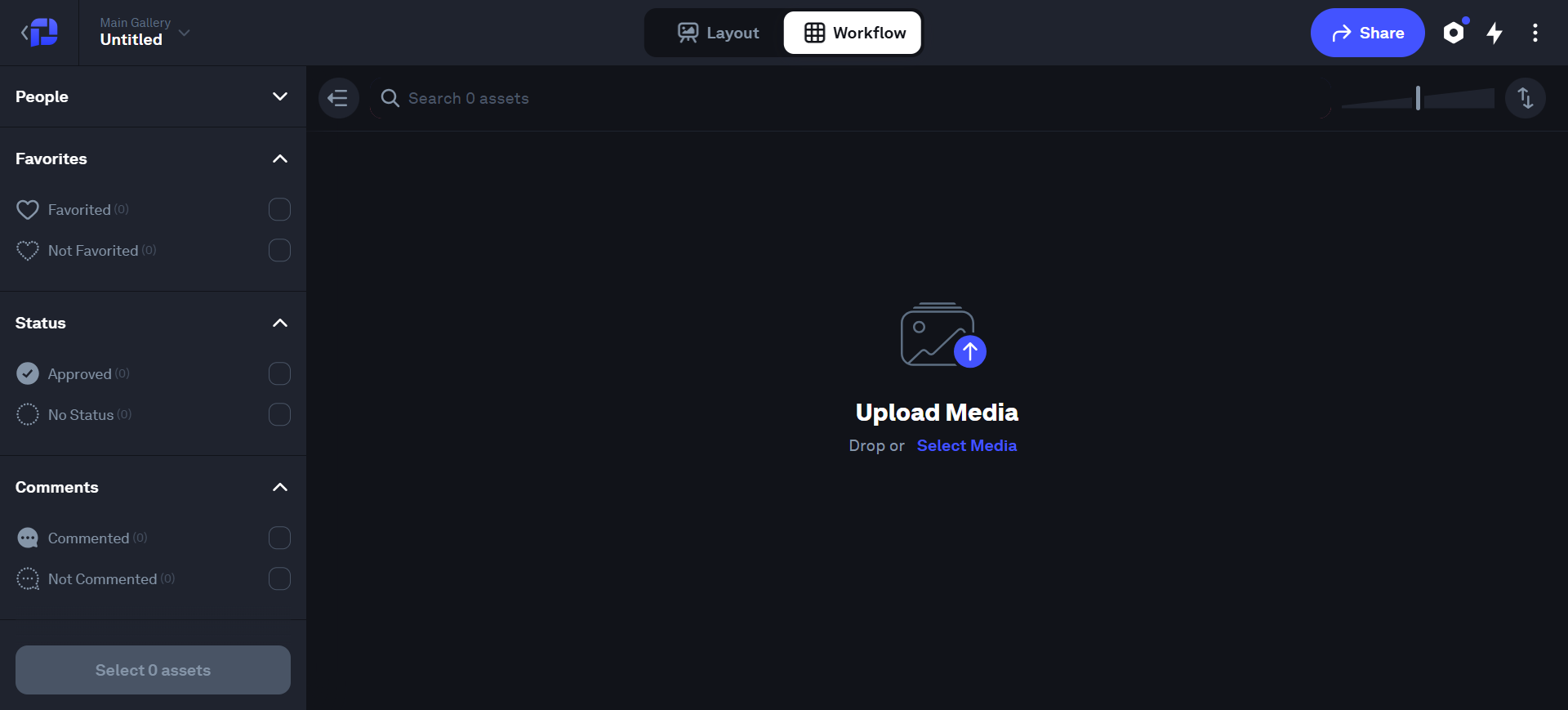The width and height of the screenshot is (1568, 710).
Task: Collapse the Favorites section
Action: coord(280,159)
